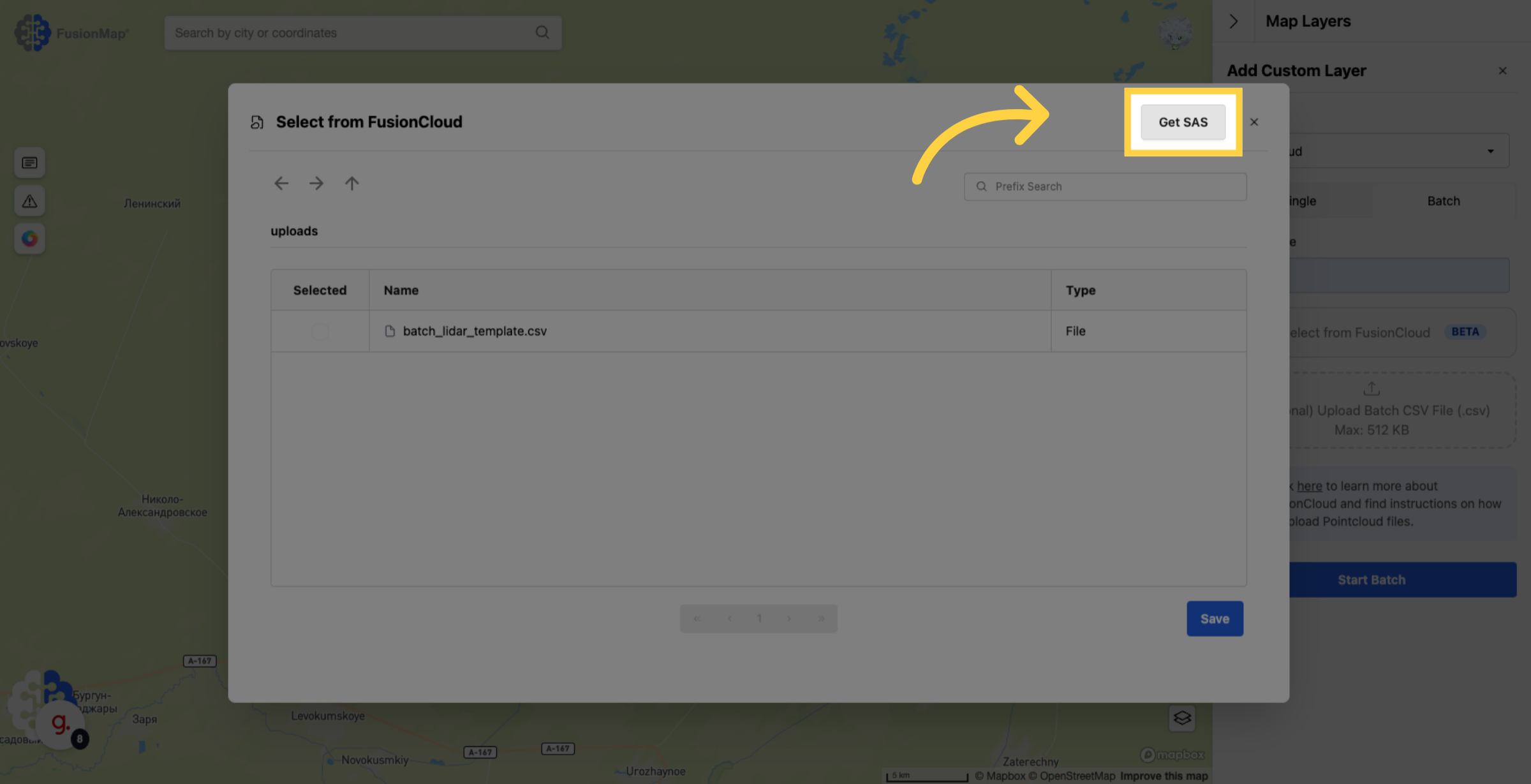
Task: Go to last page of results
Action: 821,618
